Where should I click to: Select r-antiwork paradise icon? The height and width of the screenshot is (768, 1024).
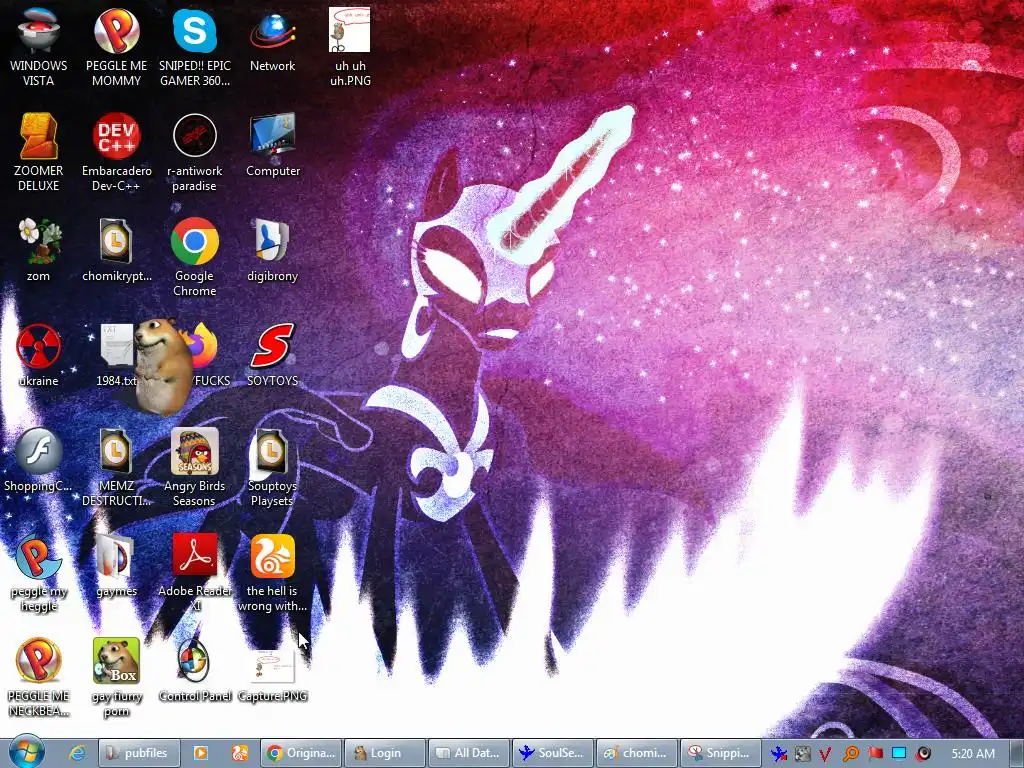195,152
